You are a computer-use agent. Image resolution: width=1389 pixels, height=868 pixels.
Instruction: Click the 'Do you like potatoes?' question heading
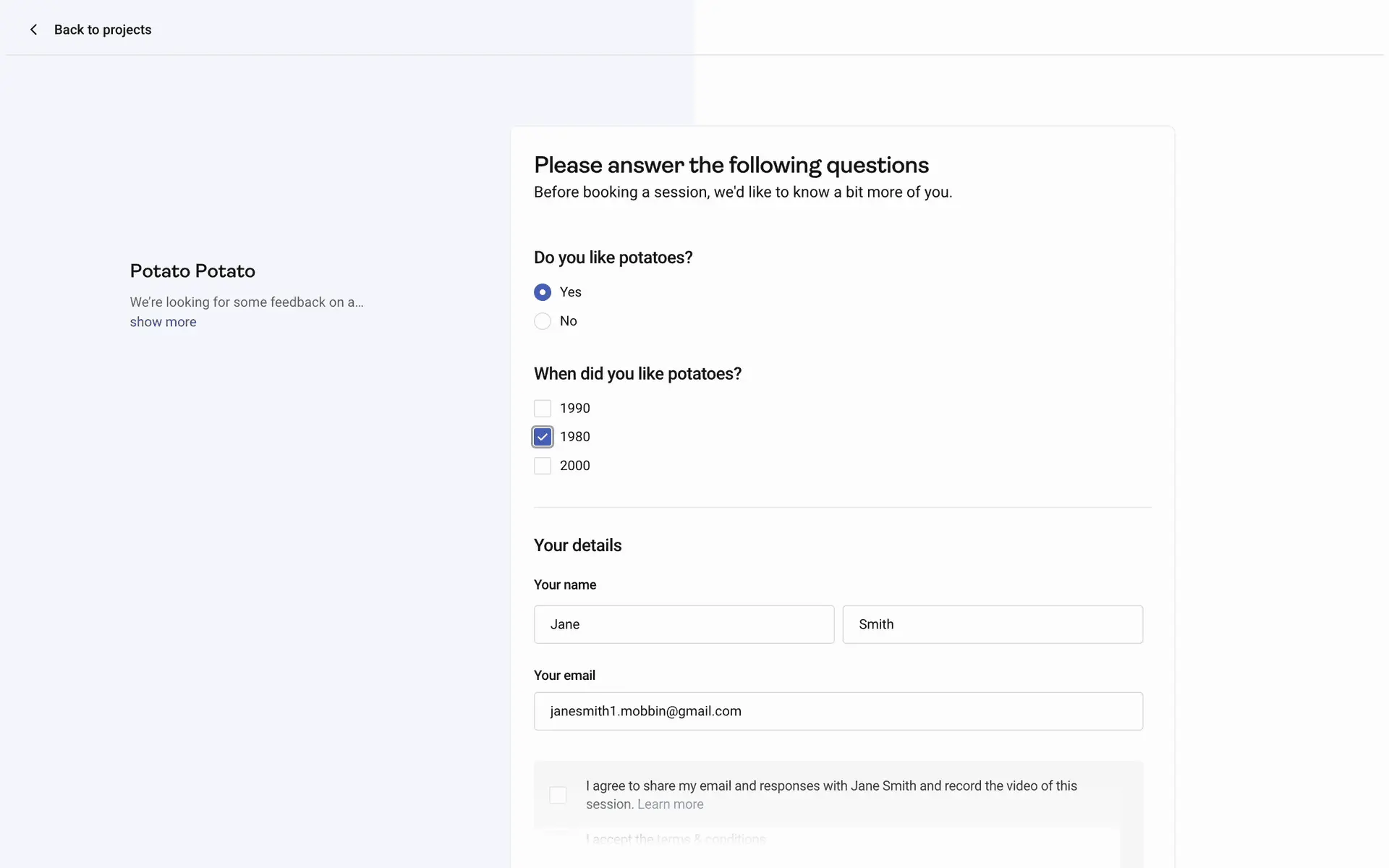coord(613,258)
